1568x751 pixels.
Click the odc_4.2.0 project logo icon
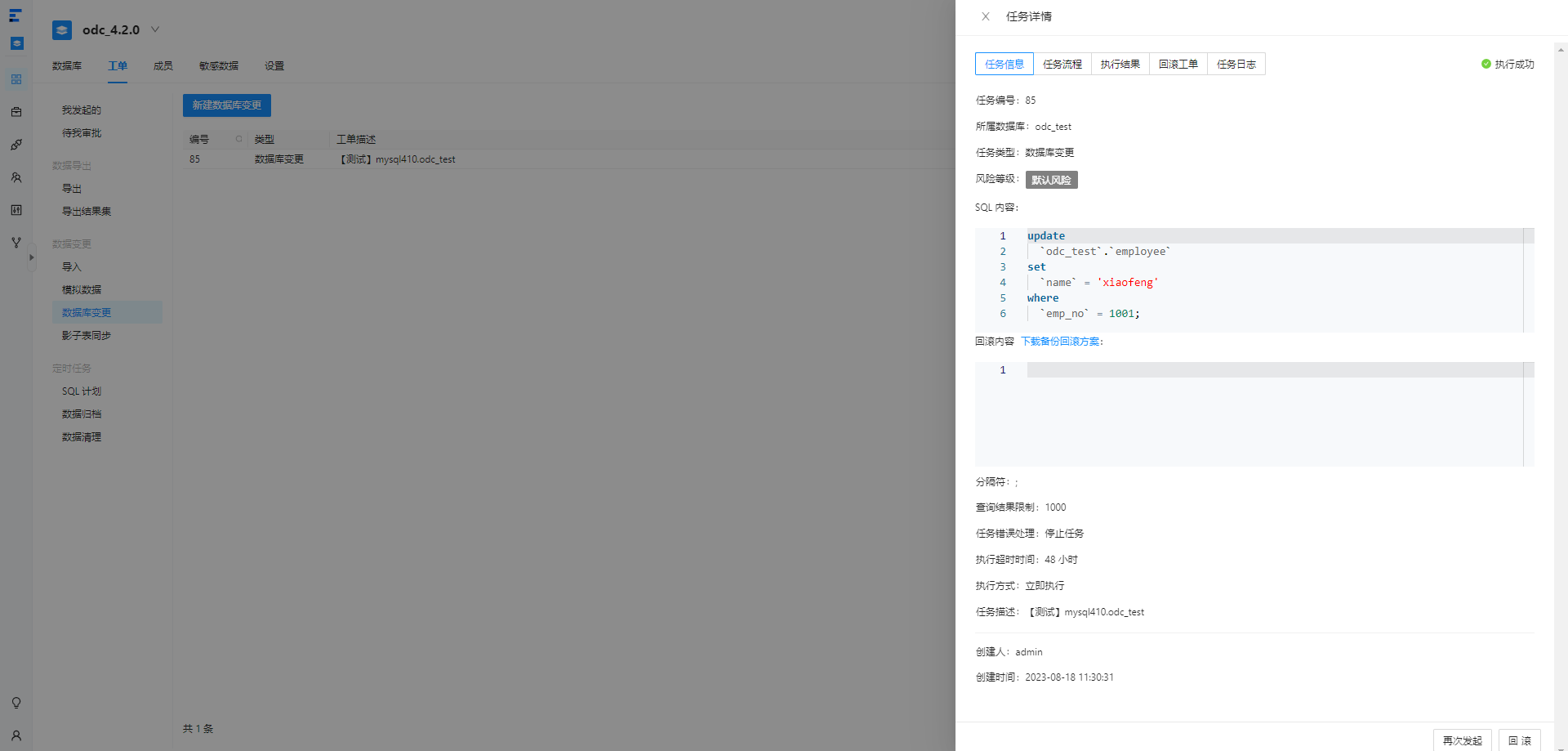pyautogui.click(x=62, y=30)
